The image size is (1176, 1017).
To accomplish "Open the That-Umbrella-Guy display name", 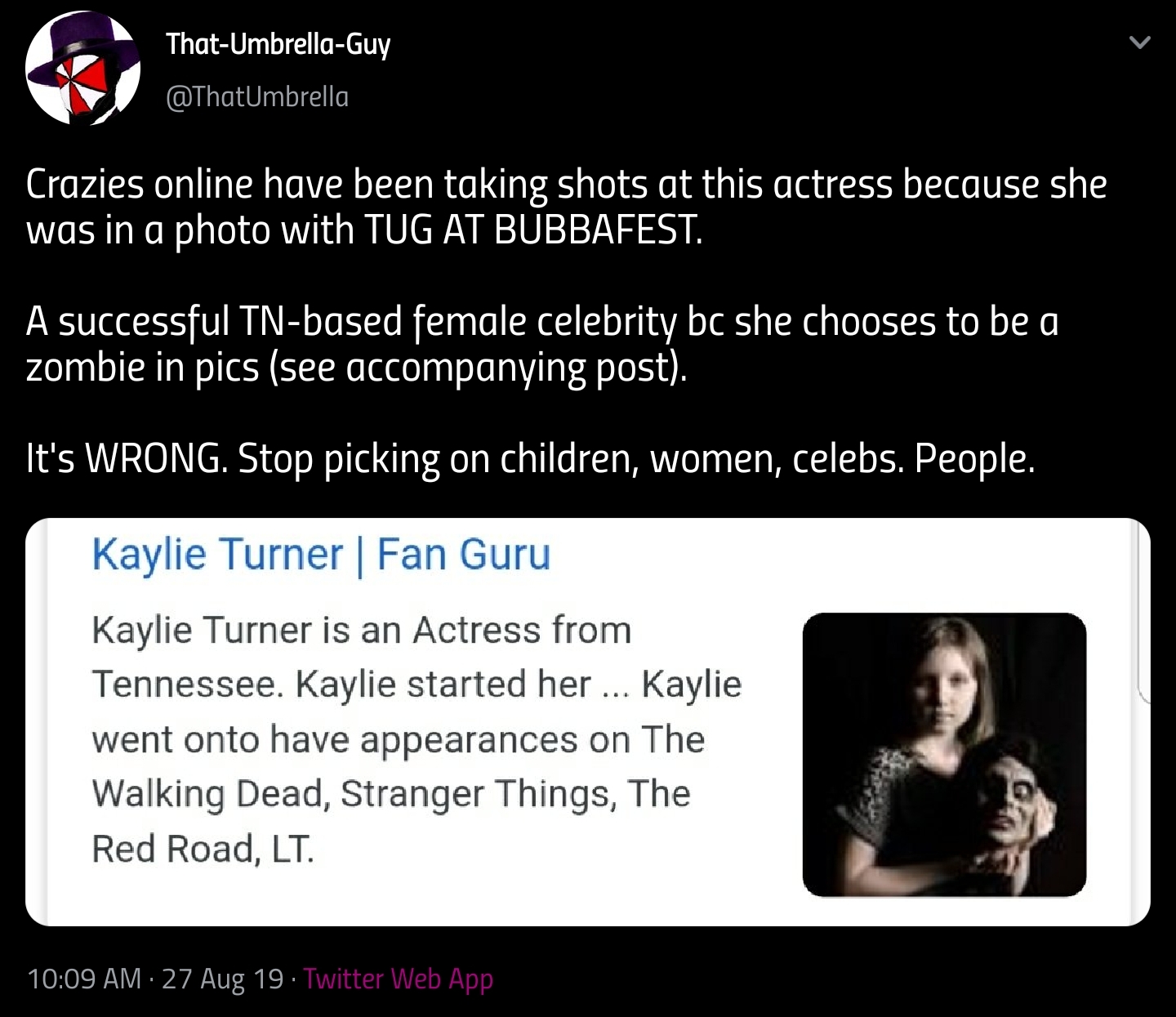I will [x=278, y=43].
